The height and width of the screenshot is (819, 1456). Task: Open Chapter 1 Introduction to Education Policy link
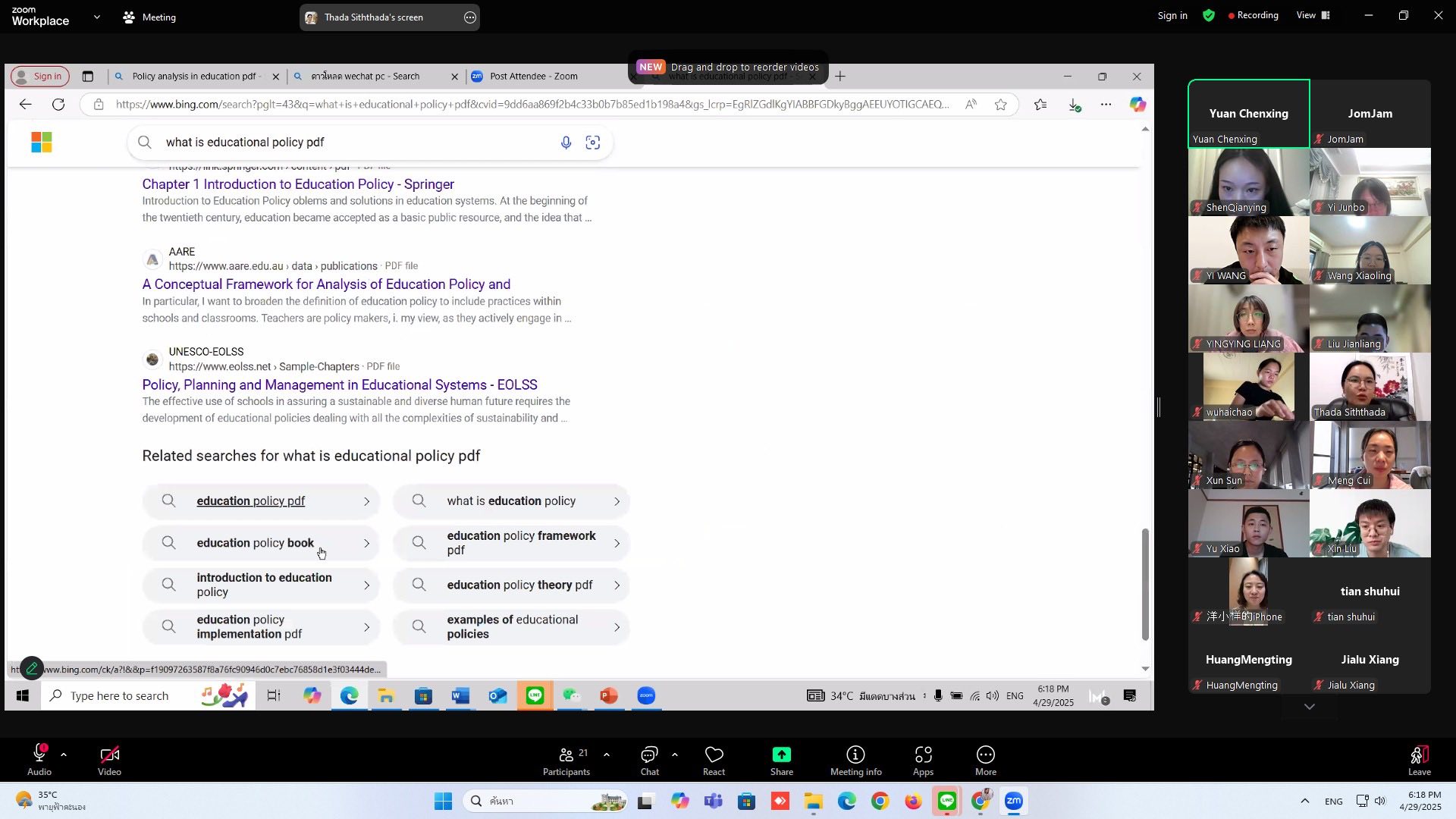coord(298,184)
